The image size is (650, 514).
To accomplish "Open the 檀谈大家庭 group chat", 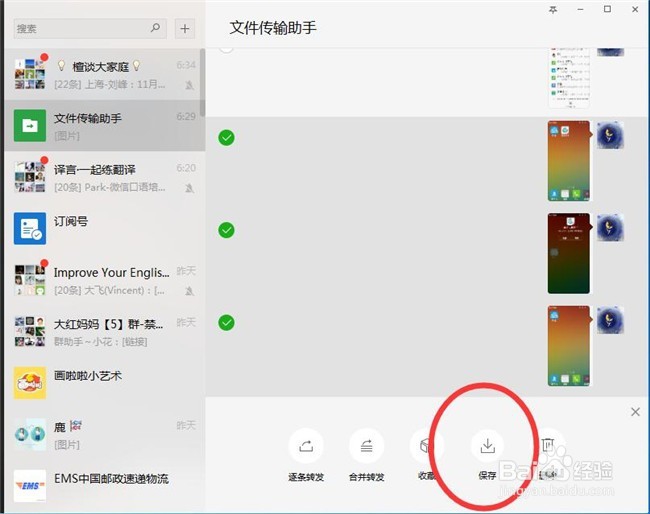I will click(x=103, y=74).
